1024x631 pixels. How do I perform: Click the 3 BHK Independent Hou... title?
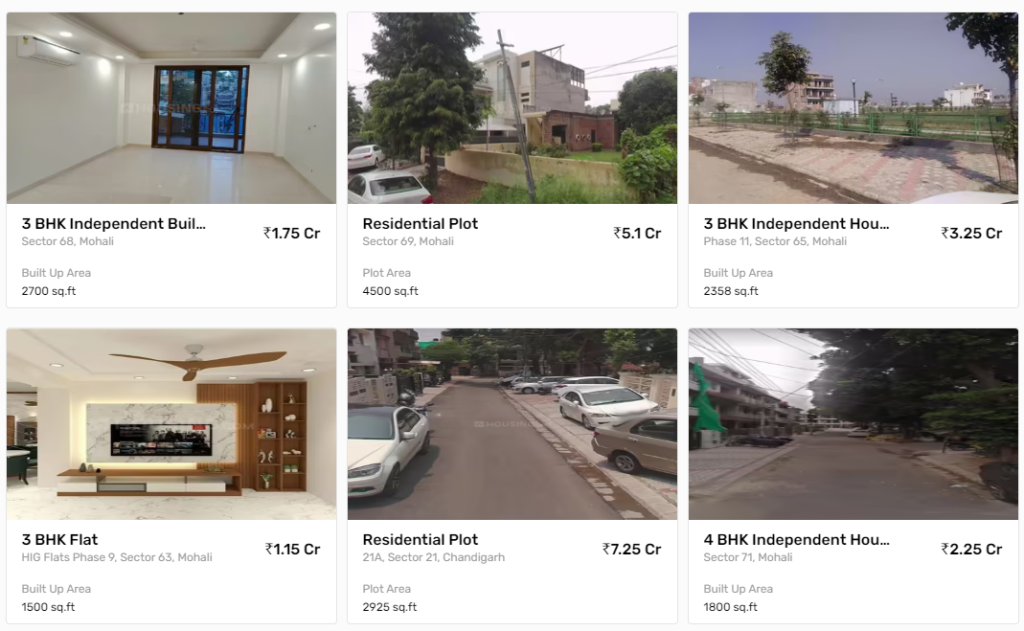[796, 223]
